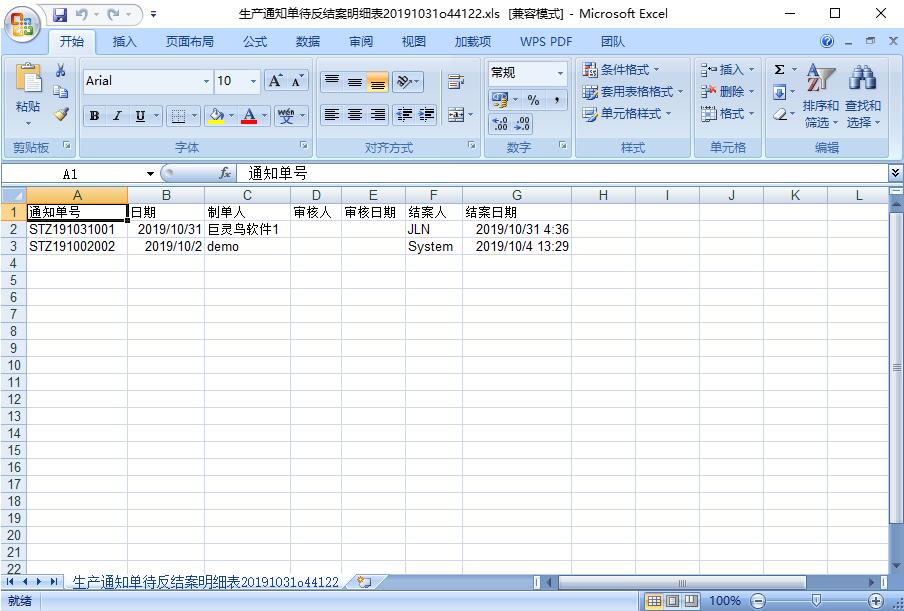Switch to the 审阅 ribbon tab
The image size is (904, 611).
click(360, 41)
